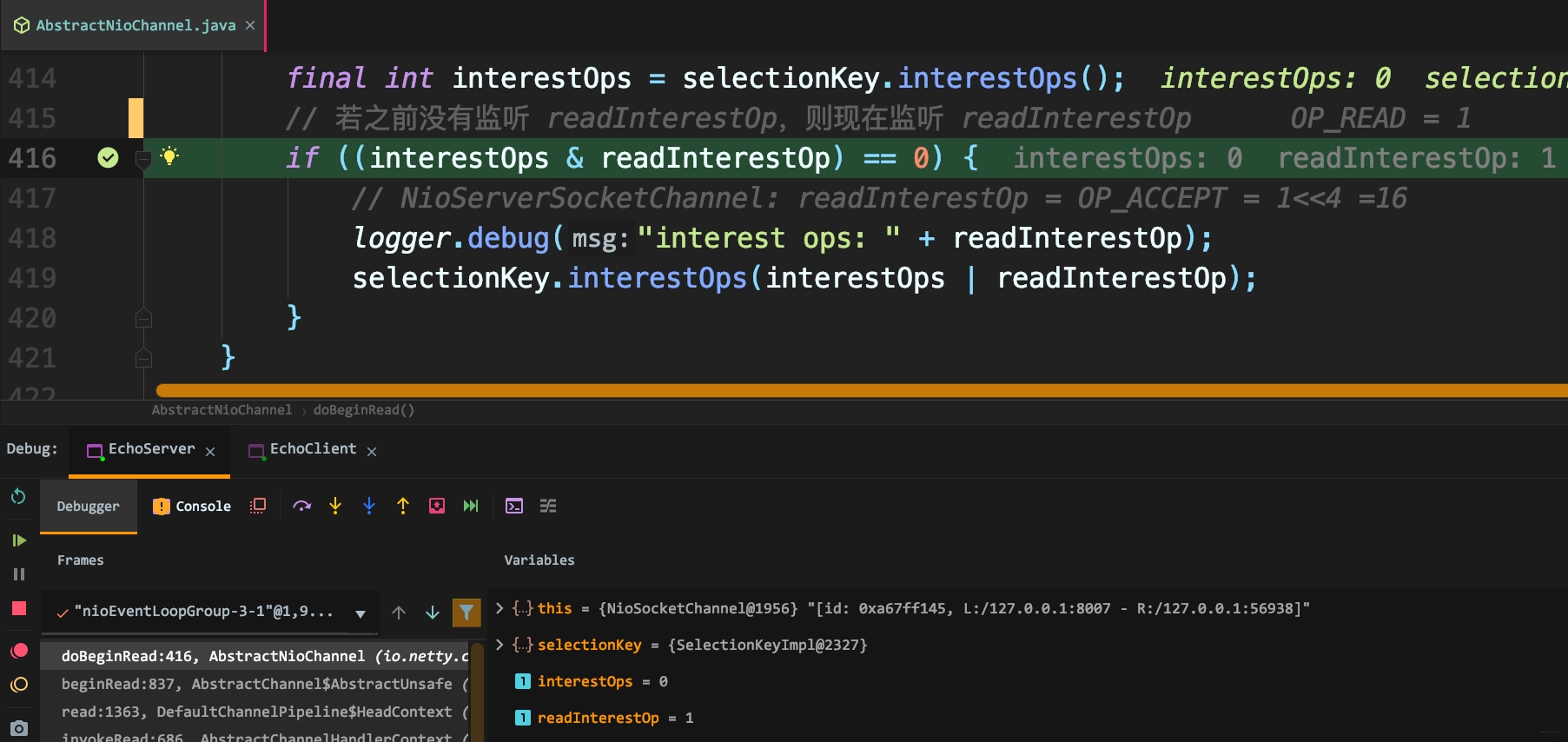Image resolution: width=1568 pixels, height=742 pixels.
Task: Expand the 'this' variable node
Action: pos(500,608)
